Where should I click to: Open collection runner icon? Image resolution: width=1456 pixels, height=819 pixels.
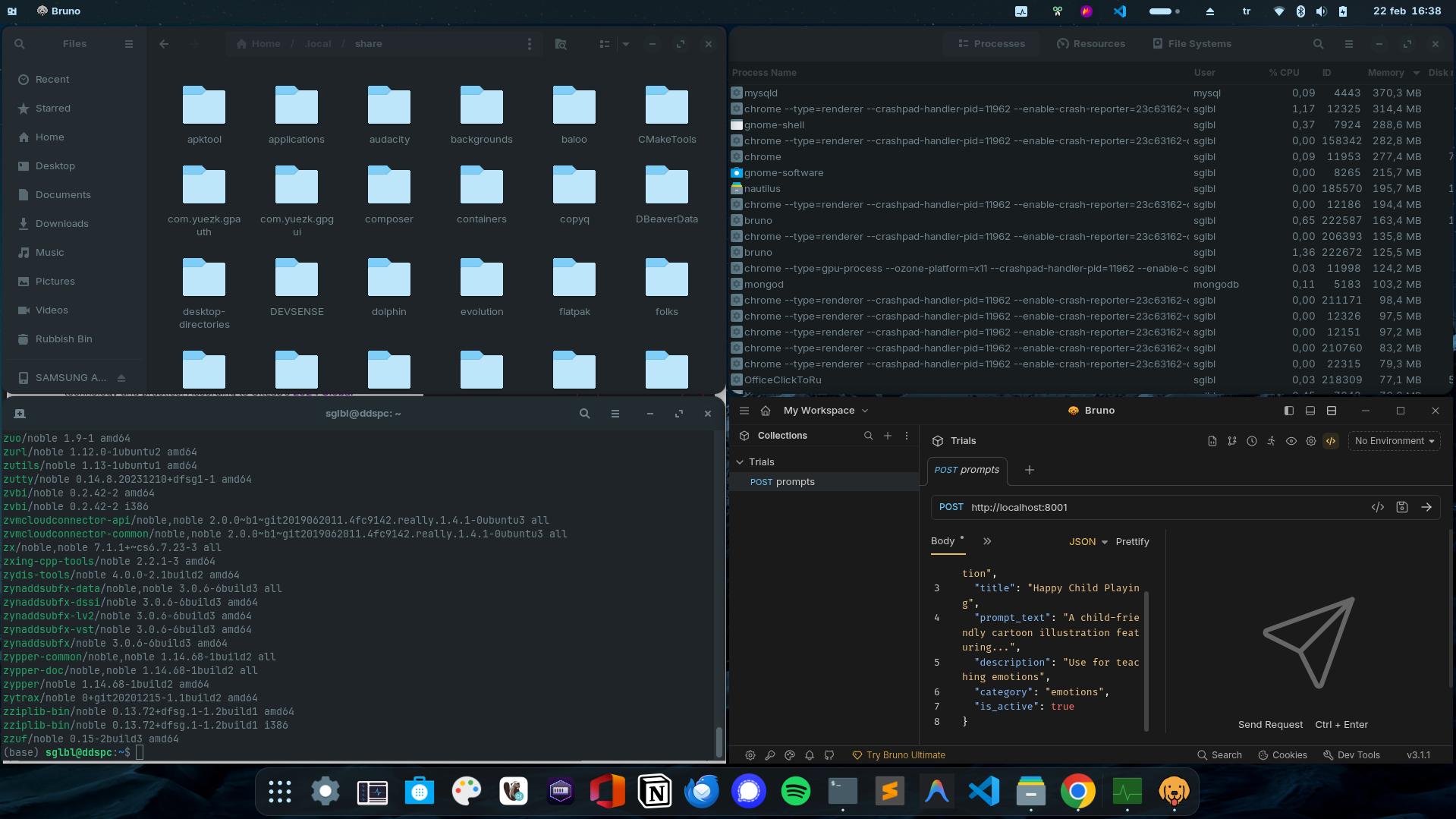click(1272, 441)
